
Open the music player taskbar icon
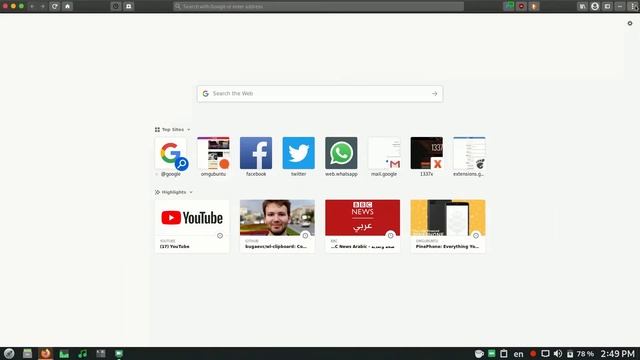82,353
